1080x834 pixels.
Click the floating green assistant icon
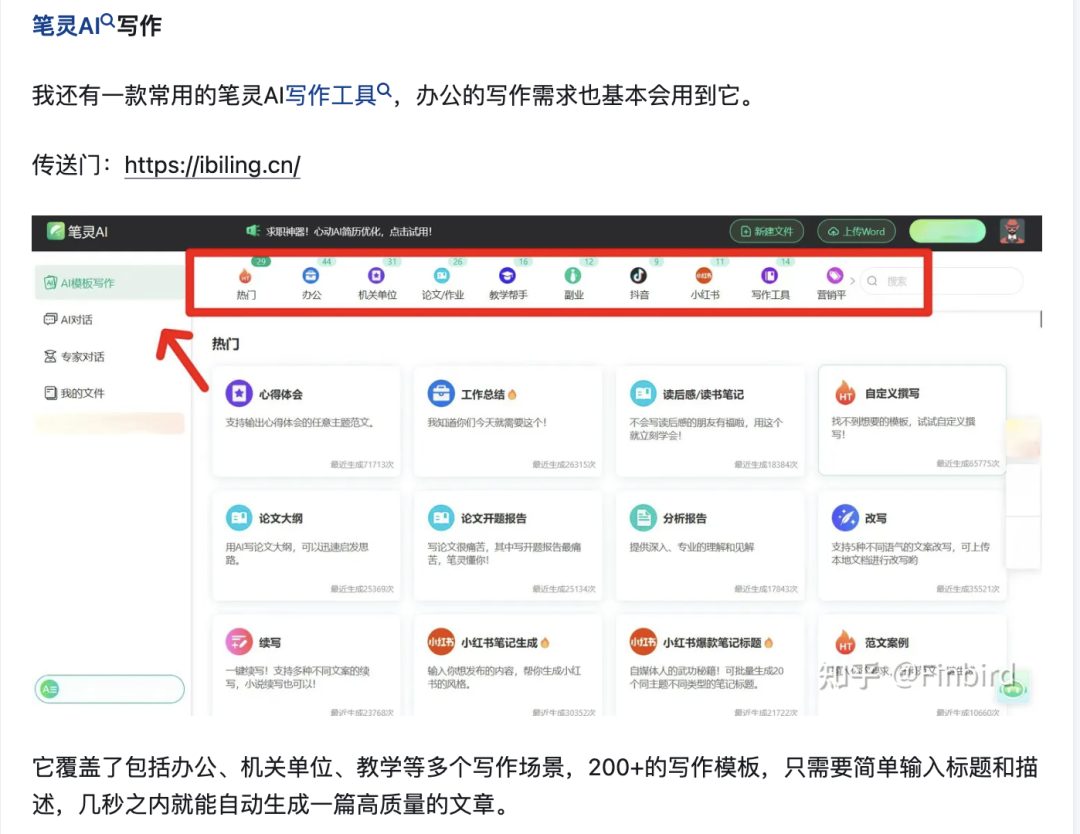(x=1012, y=686)
